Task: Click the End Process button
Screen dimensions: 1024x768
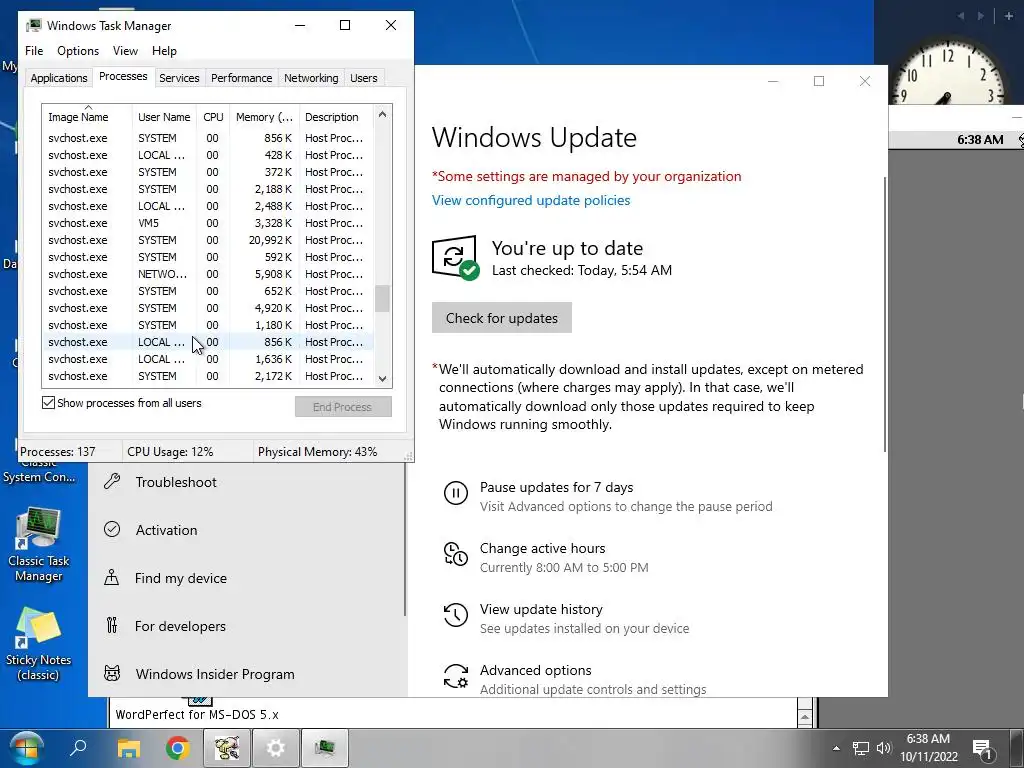Action: click(x=343, y=407)
